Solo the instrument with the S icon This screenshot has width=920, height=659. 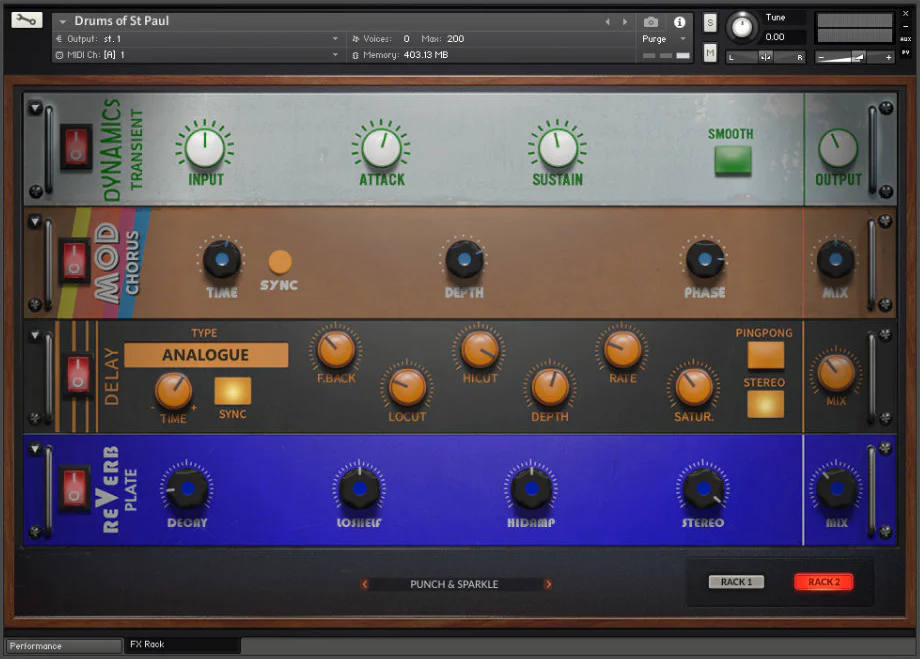point(709,21)
